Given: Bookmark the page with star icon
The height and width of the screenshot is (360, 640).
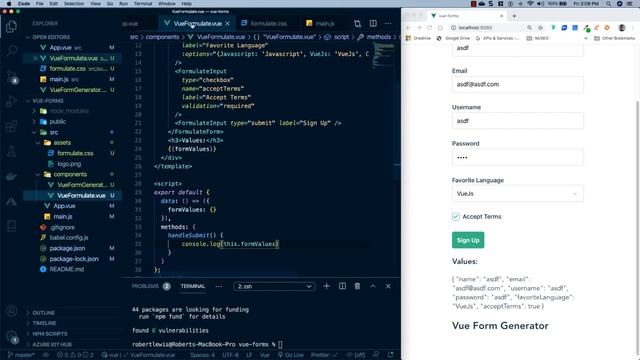Looking at the screenshot, I should click(x=540, y=28).
